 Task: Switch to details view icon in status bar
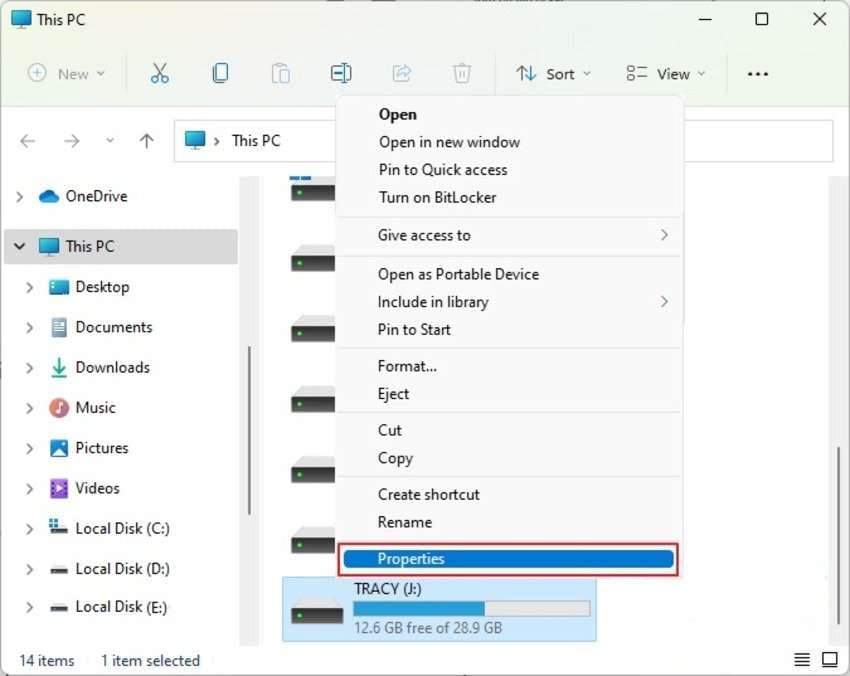(x=802, y=660)
